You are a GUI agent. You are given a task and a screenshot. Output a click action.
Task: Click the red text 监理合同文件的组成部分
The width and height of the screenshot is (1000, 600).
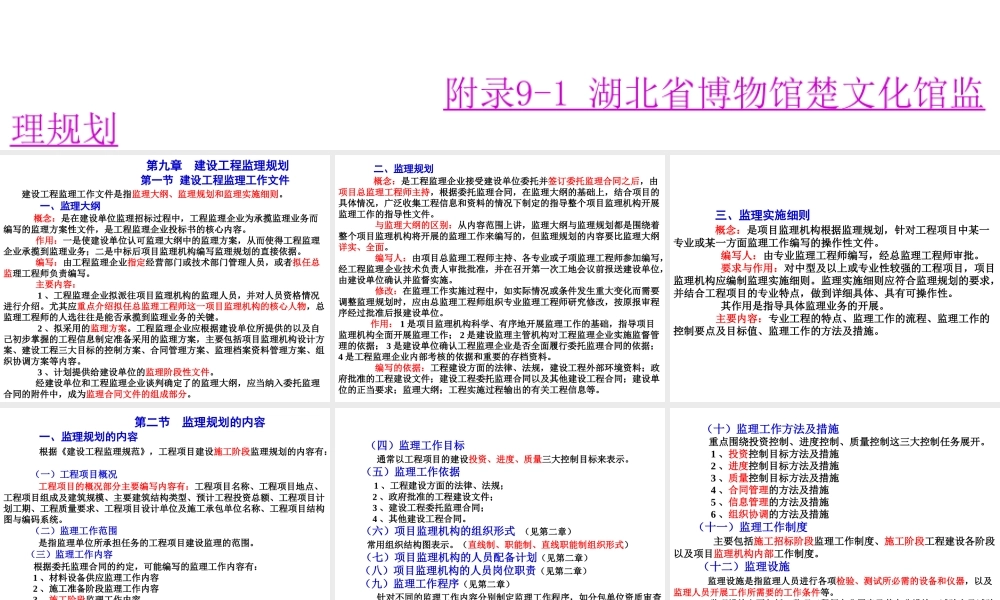(x=136, y=394)
